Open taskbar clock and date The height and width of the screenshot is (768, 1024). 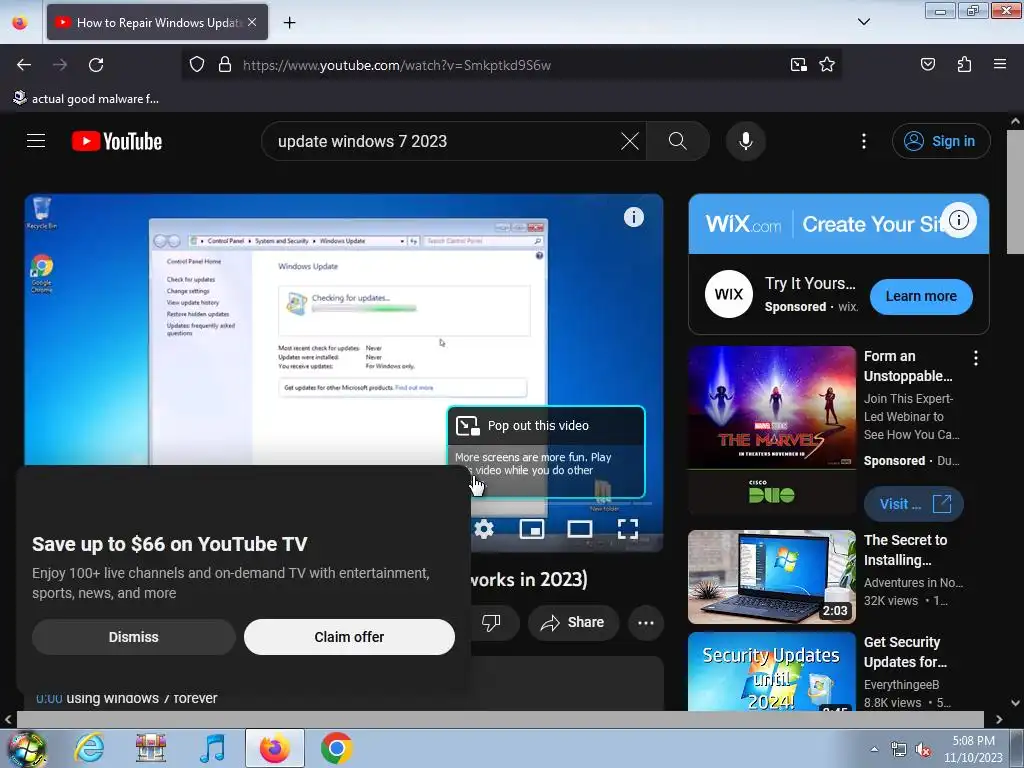pyautogui.click(x=973, y=749)
